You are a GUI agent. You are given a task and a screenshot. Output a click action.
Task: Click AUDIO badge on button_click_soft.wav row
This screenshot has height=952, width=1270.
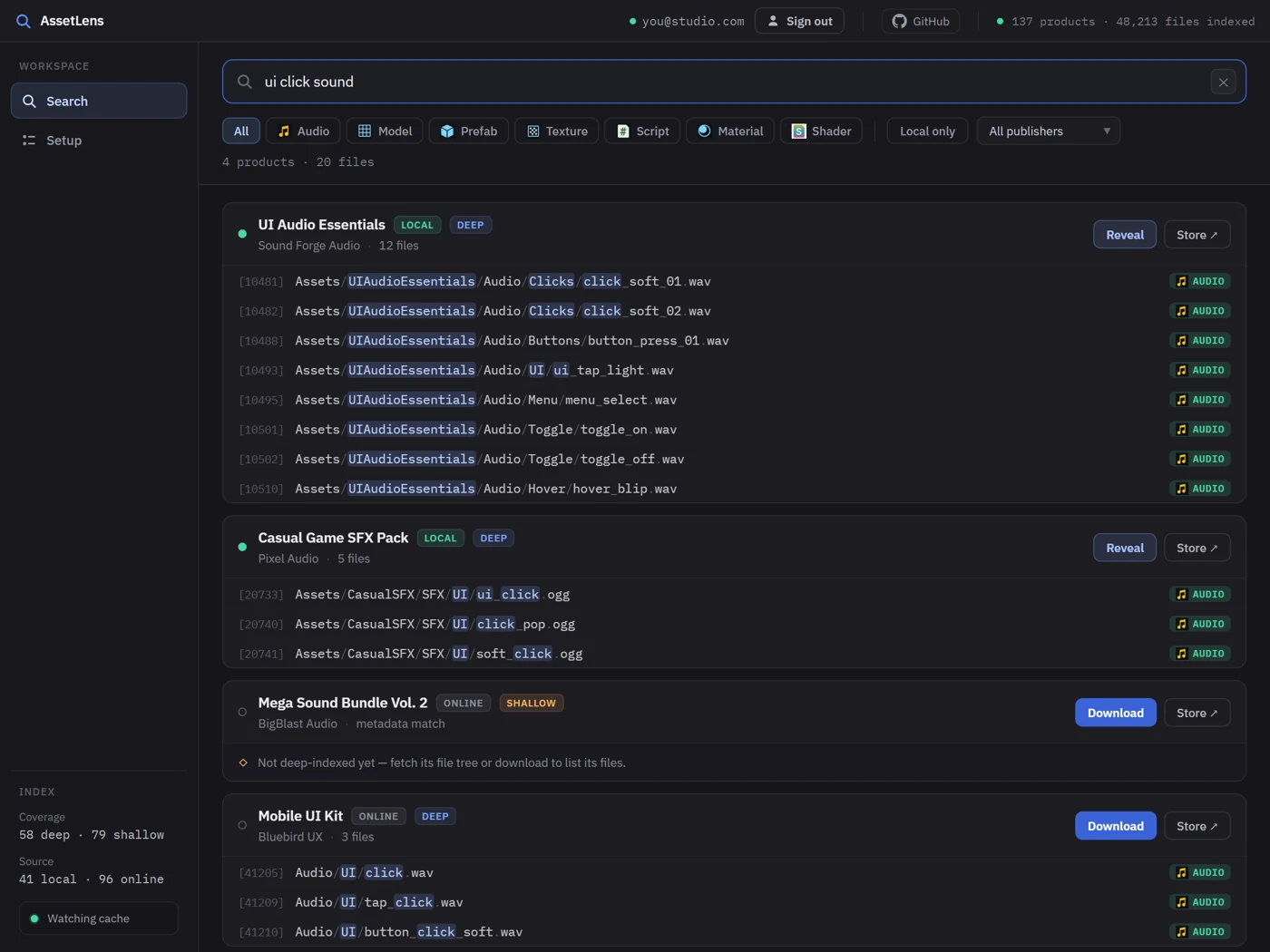coord(1199,932)
